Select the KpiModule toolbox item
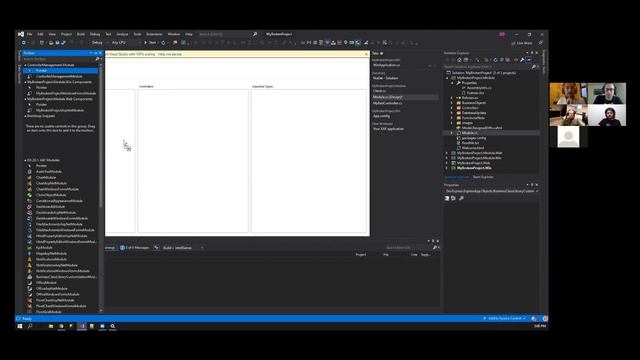This screenshot has width=640, height=360. click(44, 247)
